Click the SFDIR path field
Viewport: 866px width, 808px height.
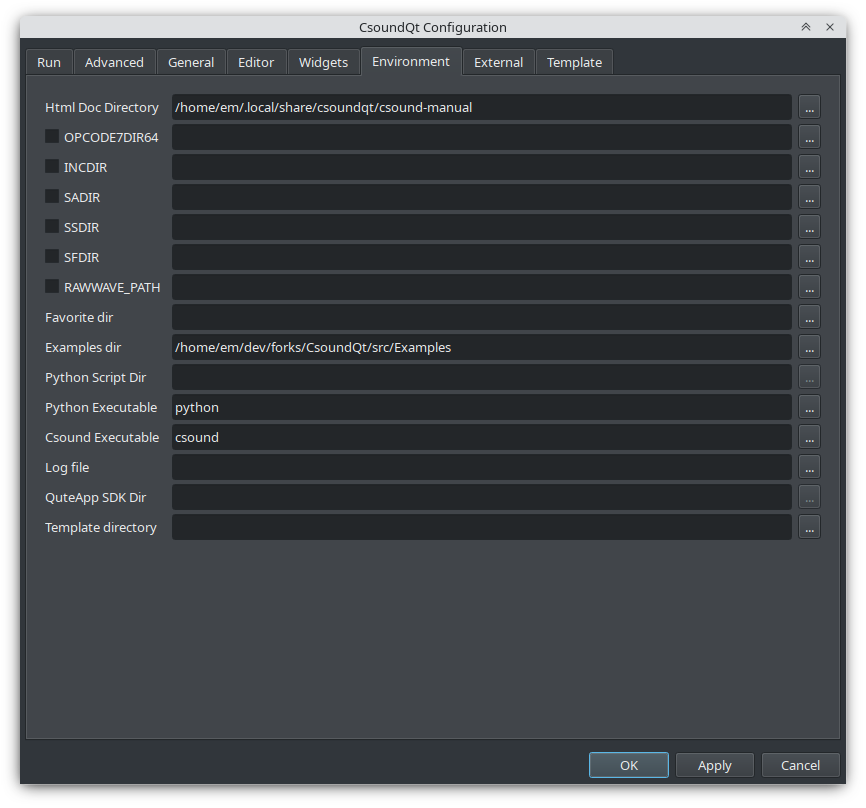(482, 257)
